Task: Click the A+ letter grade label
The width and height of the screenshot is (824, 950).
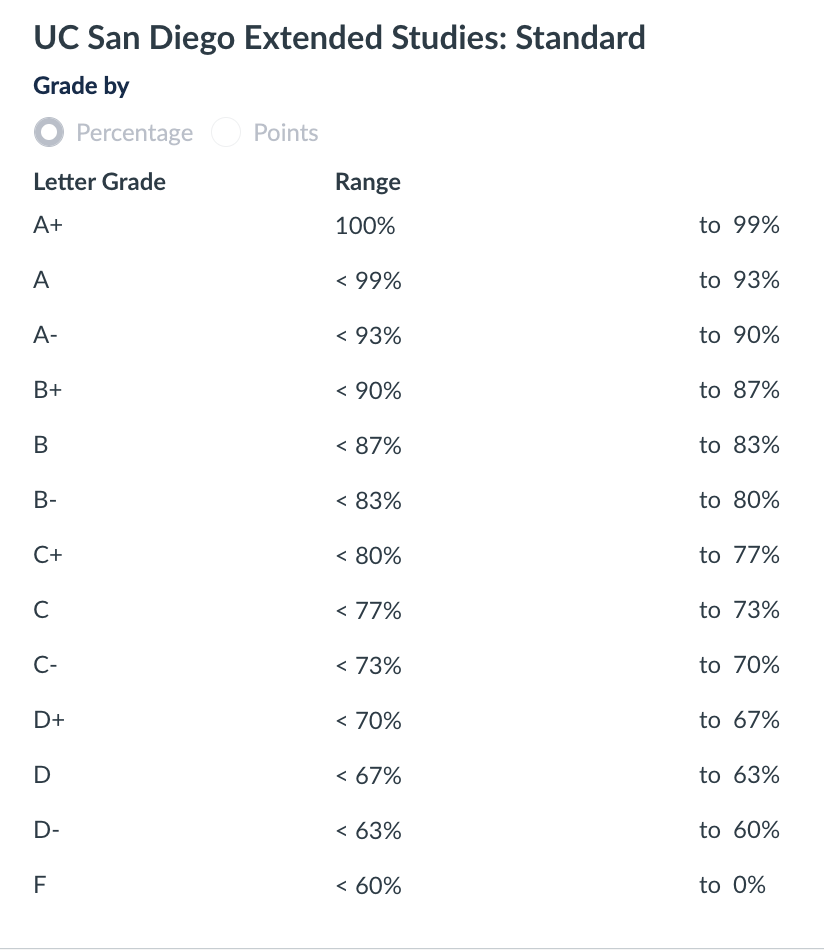Action: 48,225
